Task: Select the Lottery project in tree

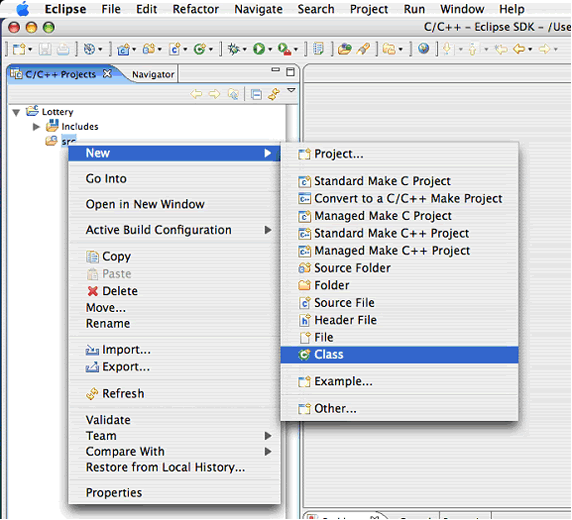Action: pos(57,112)
